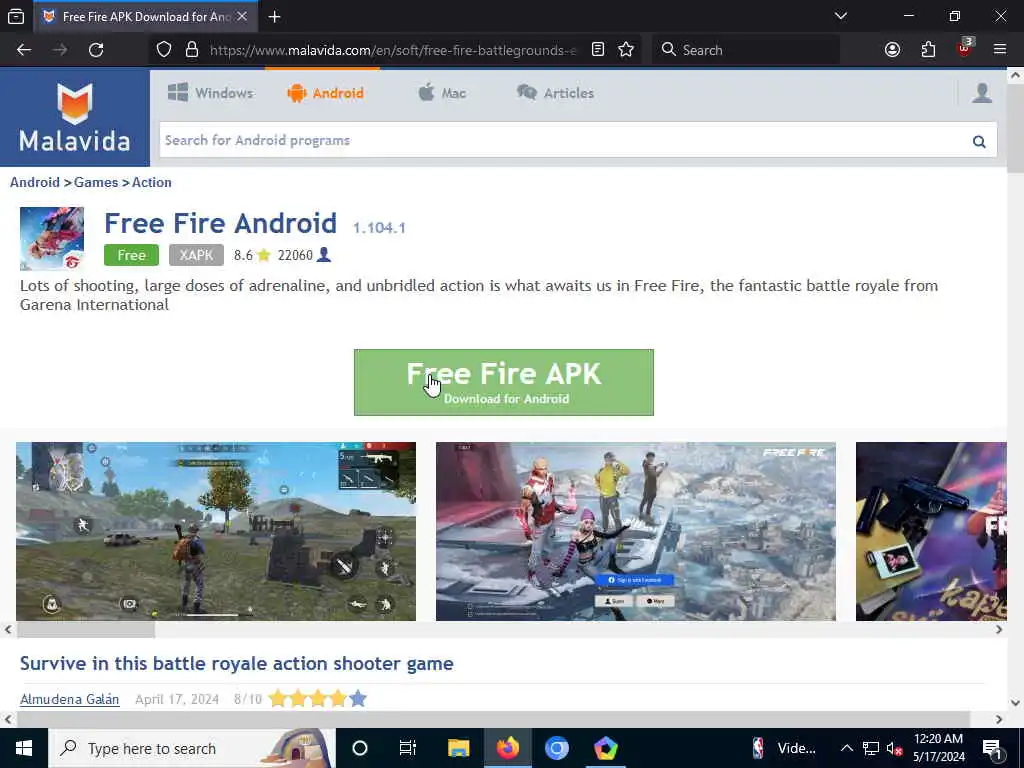Image resolution: width=1024 pixels, height=768 pixels.
Task: List all tabs dropdown arrow
Action: 840,16
